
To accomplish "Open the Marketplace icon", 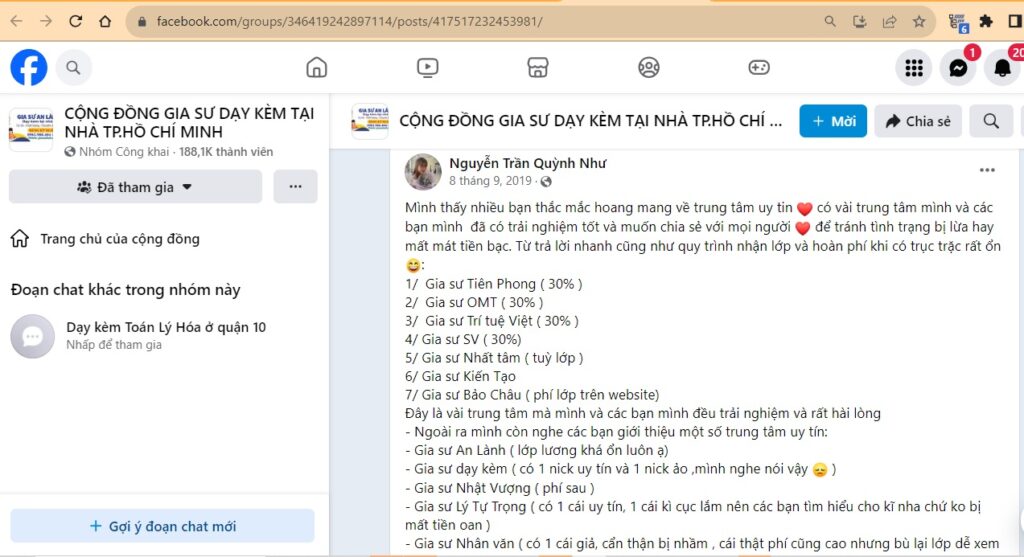I will (x=538, y=67).
